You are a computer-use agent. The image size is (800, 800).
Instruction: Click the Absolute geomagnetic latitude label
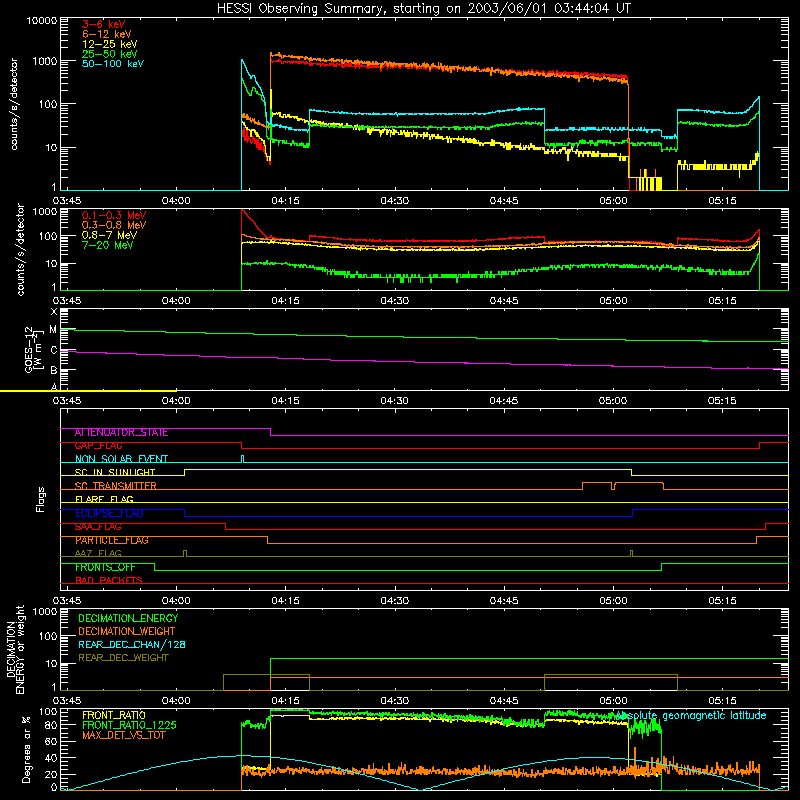point(691,715)
